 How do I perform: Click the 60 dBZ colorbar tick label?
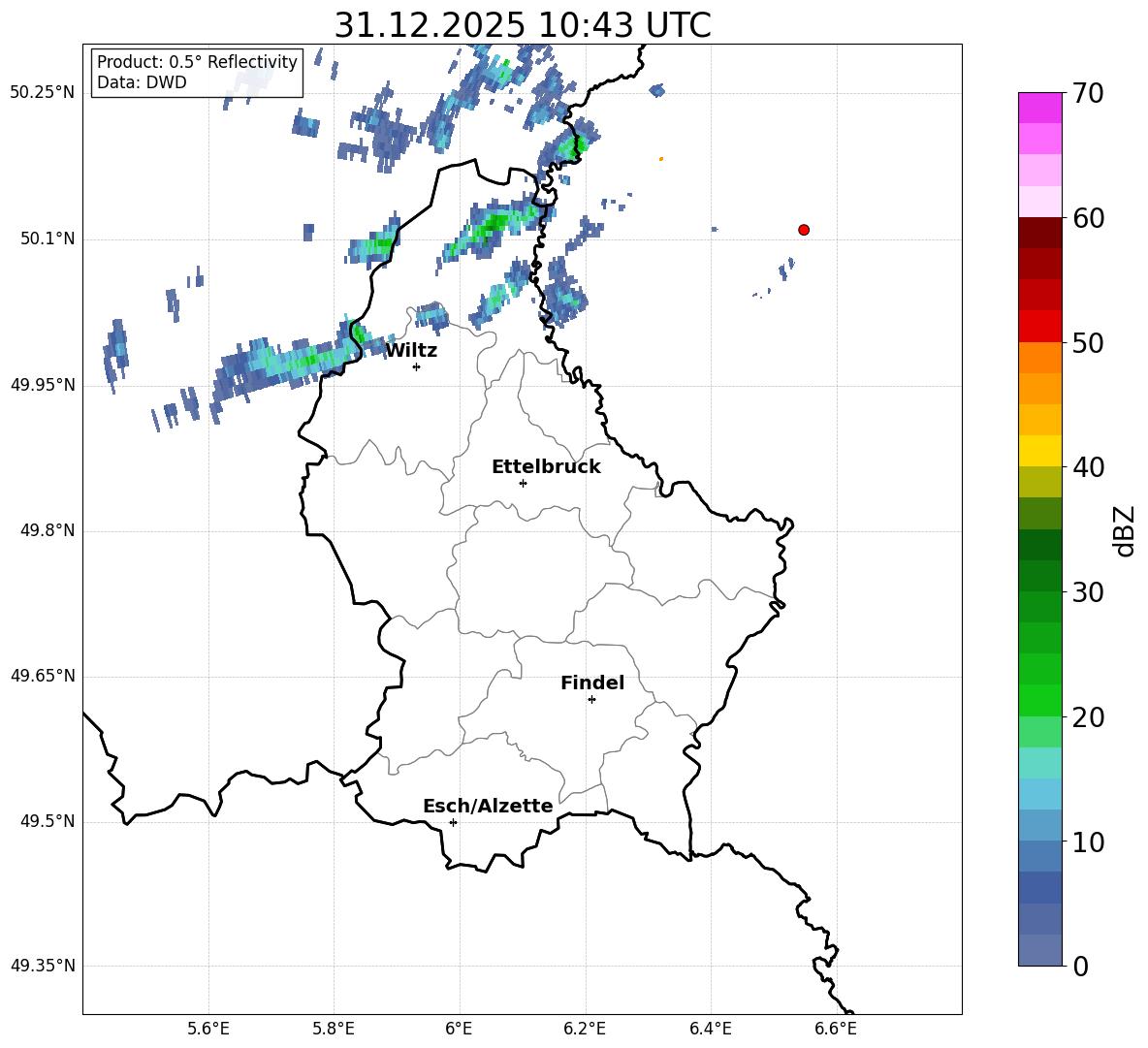(1088, 218)
